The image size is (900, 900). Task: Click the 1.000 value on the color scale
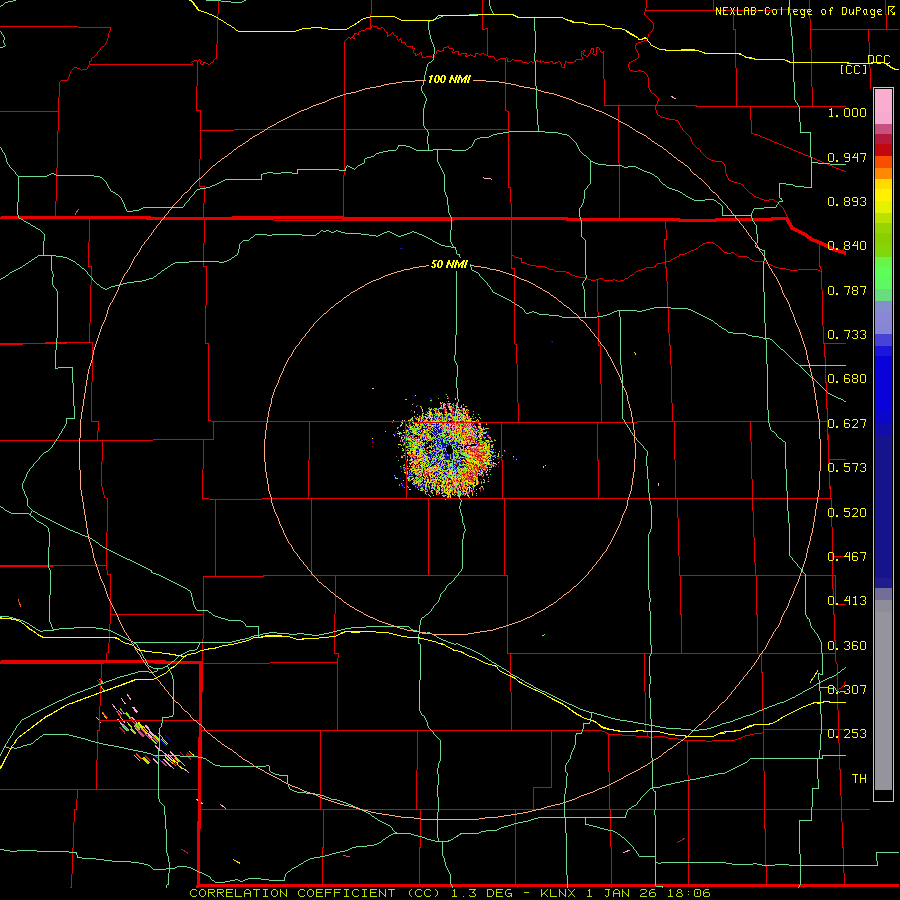(x=847, y=112)
